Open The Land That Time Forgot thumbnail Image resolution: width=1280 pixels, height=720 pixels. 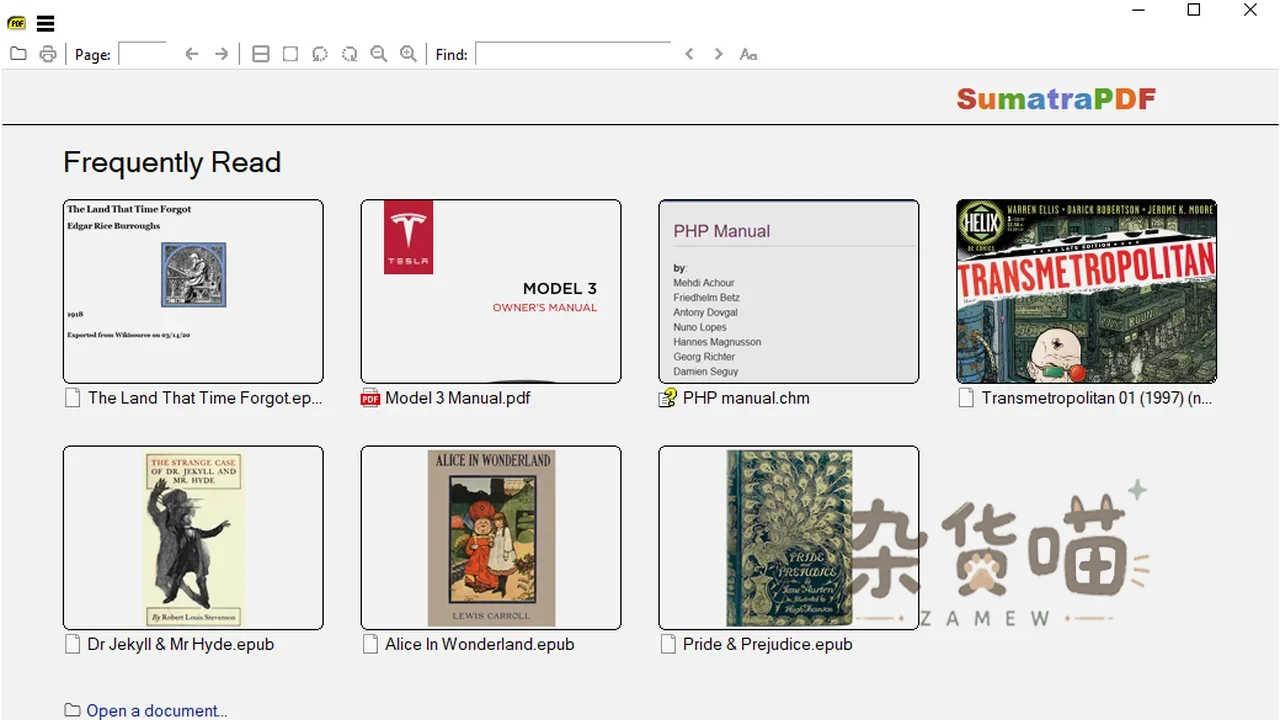[x=193, y=291]
